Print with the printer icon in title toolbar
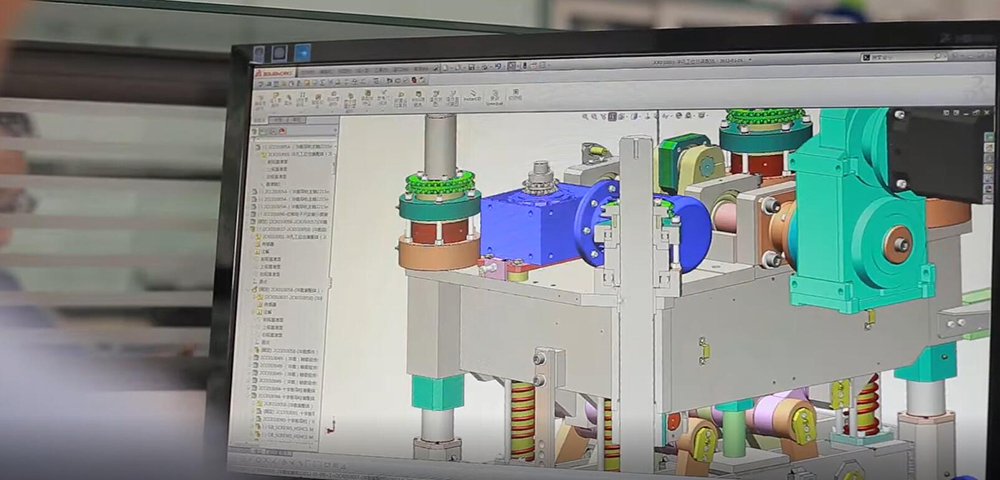Screen dimensions: 1000x480 [x=484, y=67]
